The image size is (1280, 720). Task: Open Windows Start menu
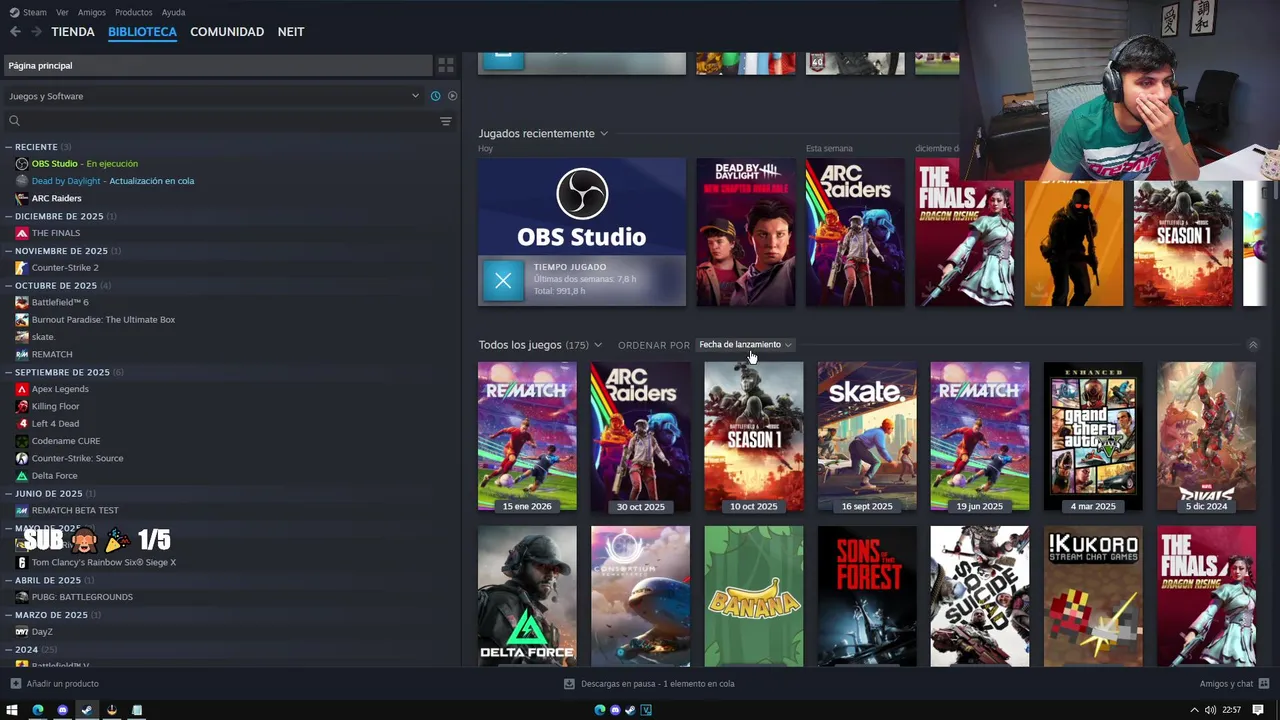12,710
